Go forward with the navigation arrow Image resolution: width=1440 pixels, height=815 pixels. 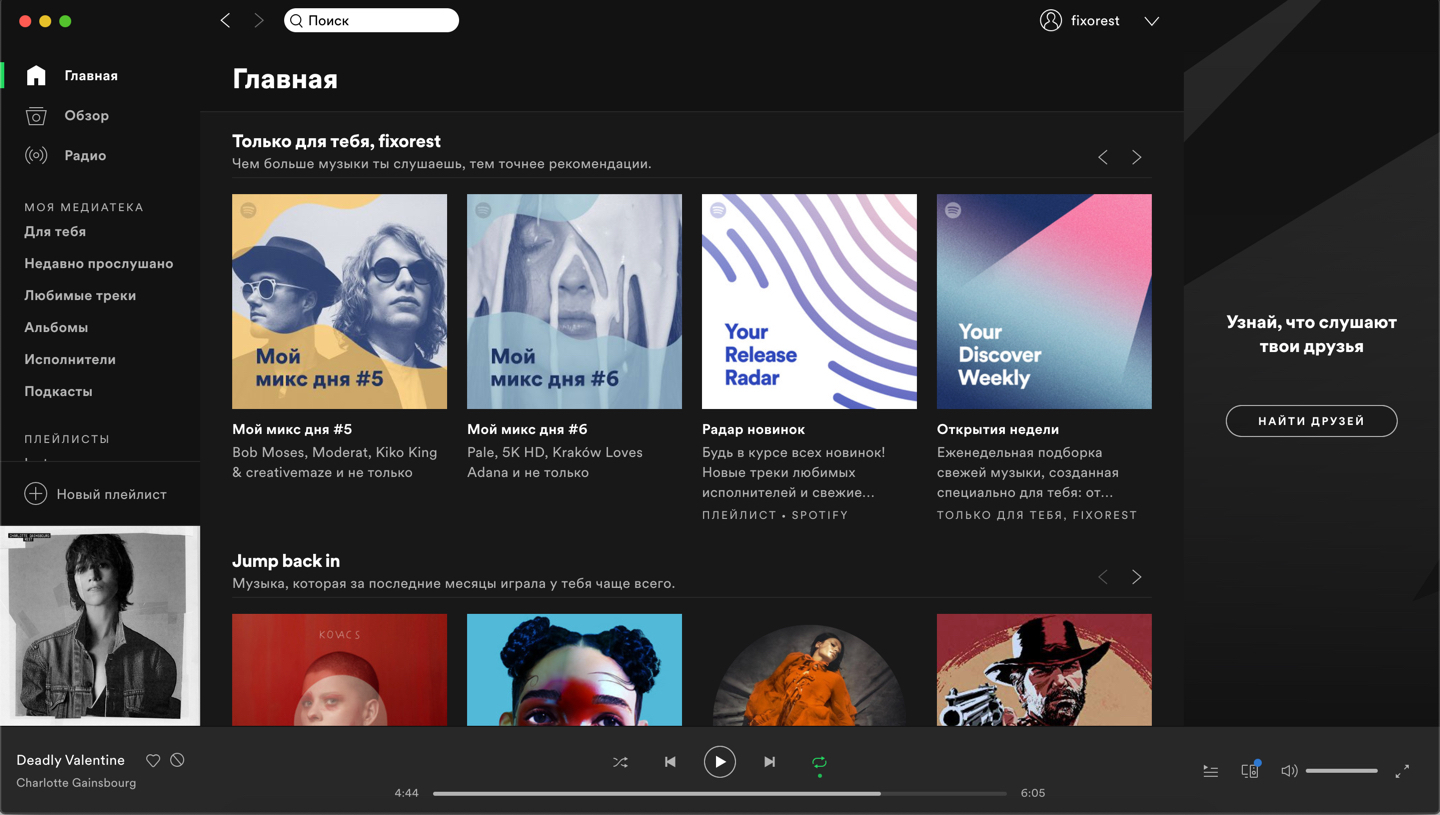(x=258, y=20)
